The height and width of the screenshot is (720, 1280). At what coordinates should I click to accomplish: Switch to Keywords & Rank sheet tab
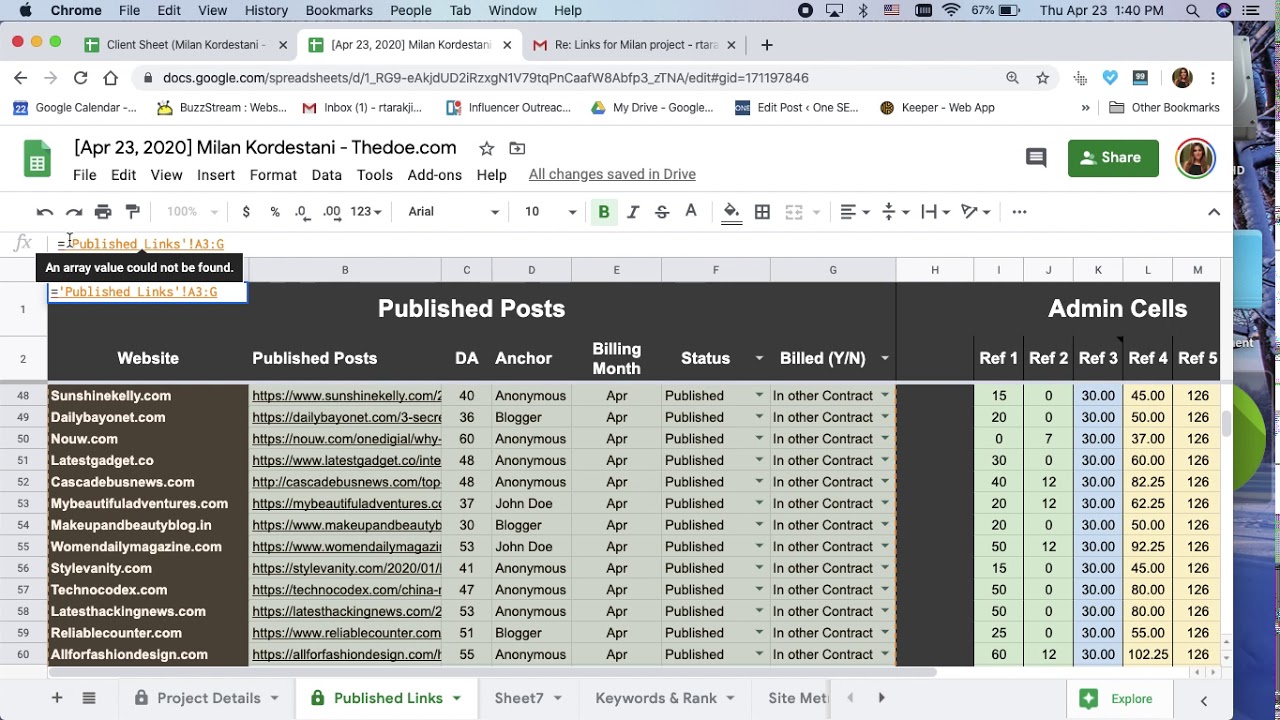coord(665,698)
